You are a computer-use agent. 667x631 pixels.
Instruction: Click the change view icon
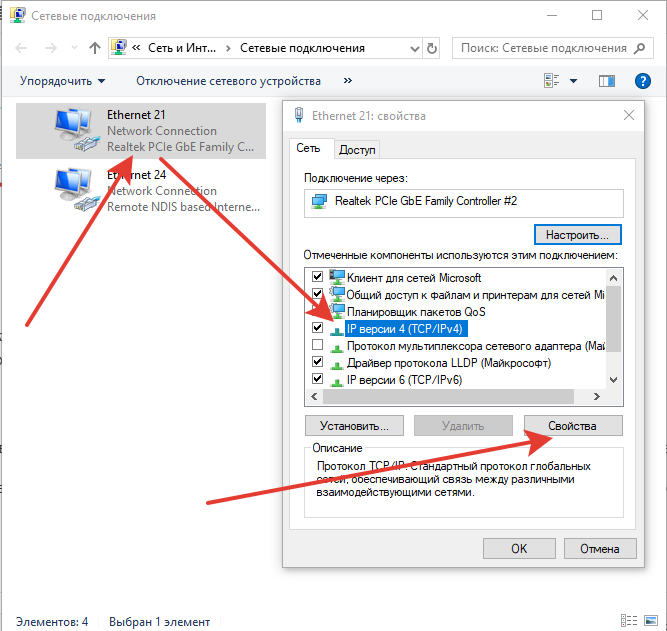click(551, 80)
